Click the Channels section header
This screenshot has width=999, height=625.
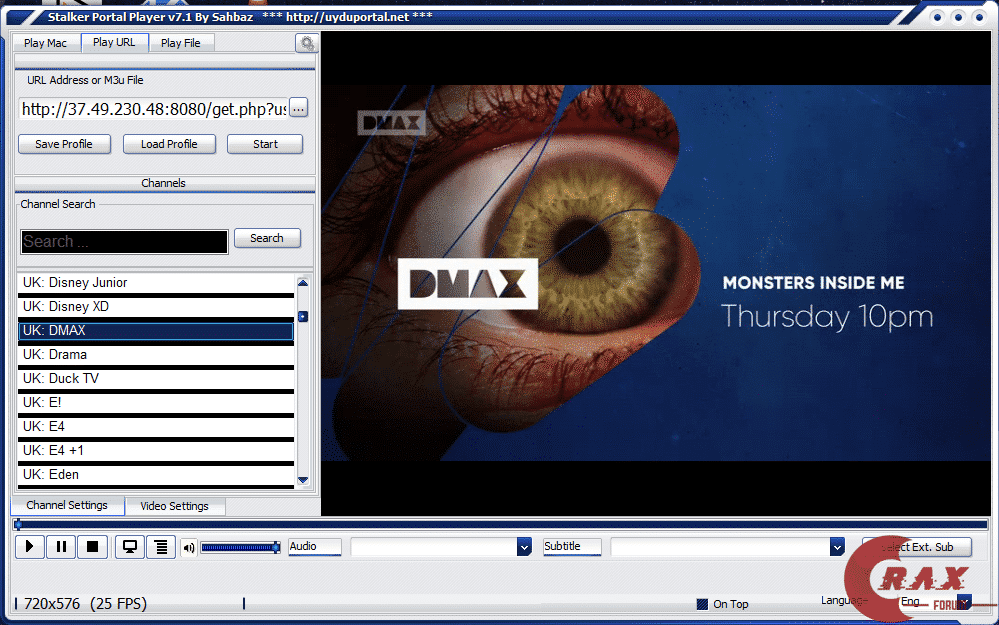tap(164, 183)
